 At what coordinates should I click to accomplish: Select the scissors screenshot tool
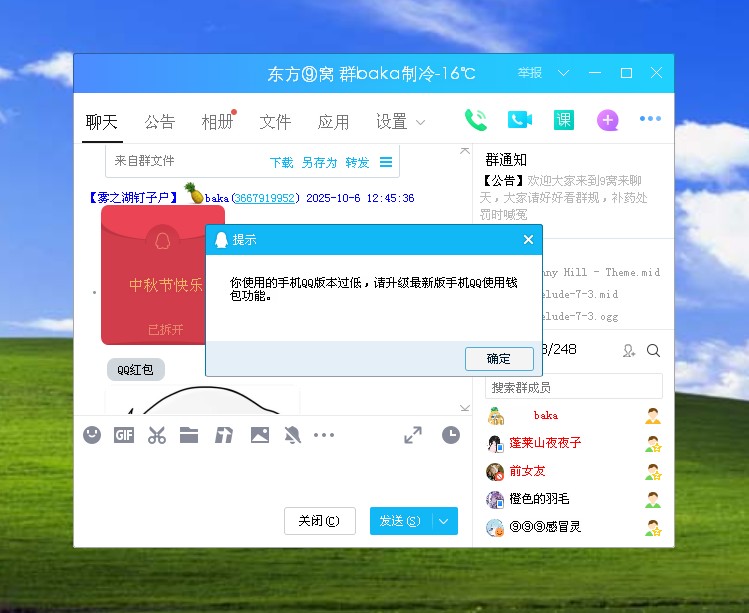coord(157,435)
